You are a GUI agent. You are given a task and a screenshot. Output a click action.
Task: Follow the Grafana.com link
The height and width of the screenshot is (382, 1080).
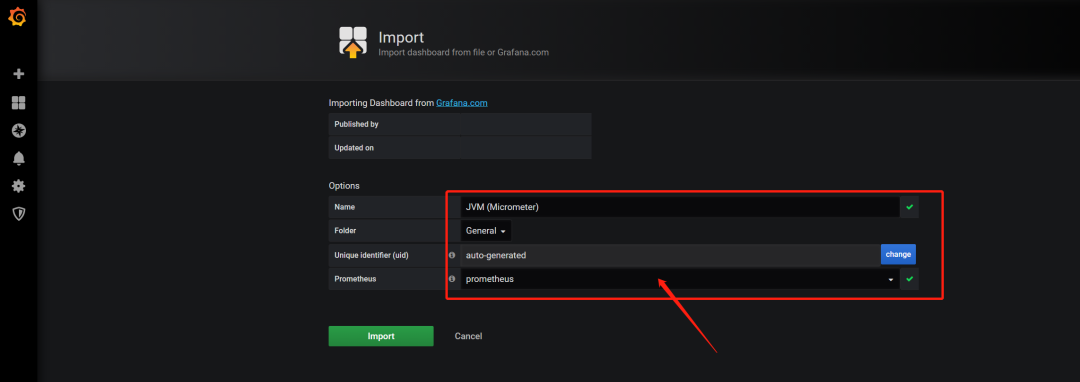pos(461,103)
